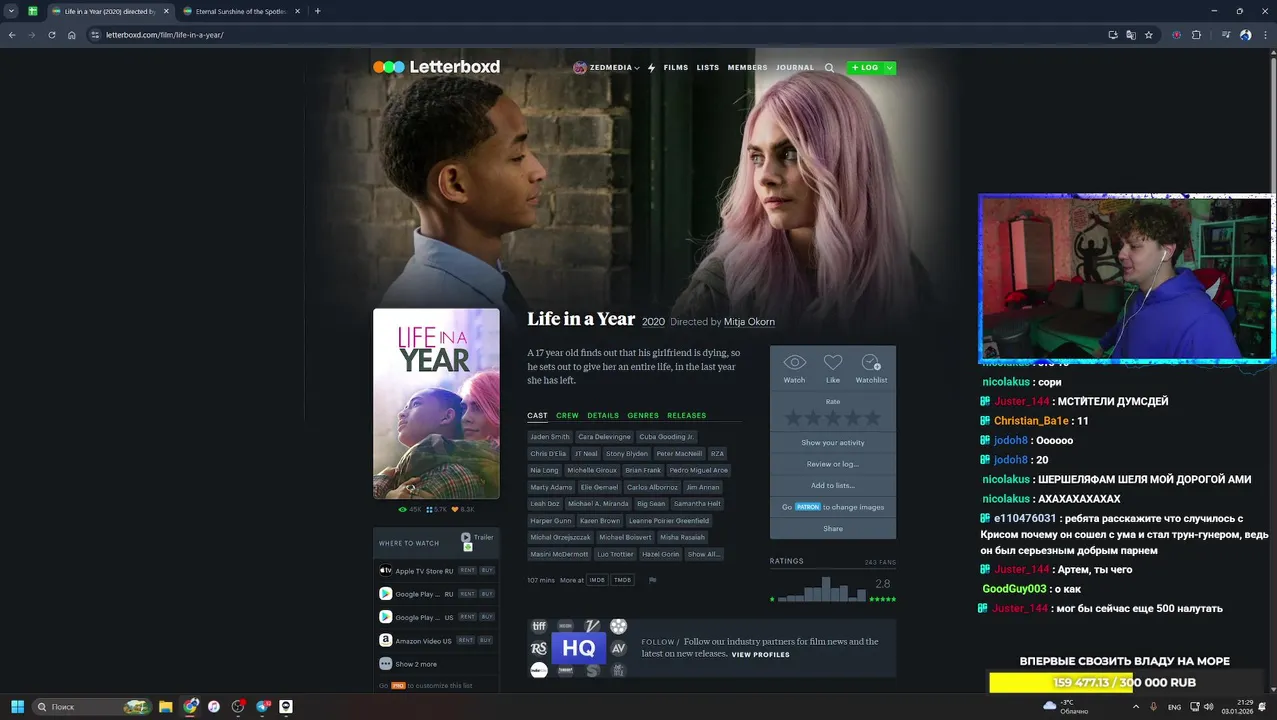Expand Show 2 more services
The image size is (1277, 720).
415,664
